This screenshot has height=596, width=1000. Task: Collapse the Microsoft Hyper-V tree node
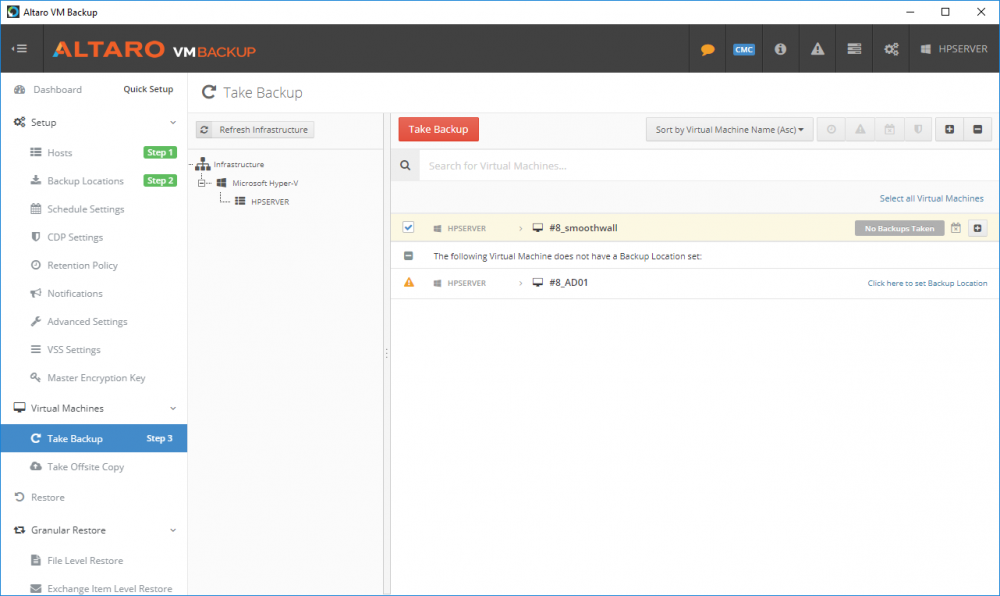point(202,183)
